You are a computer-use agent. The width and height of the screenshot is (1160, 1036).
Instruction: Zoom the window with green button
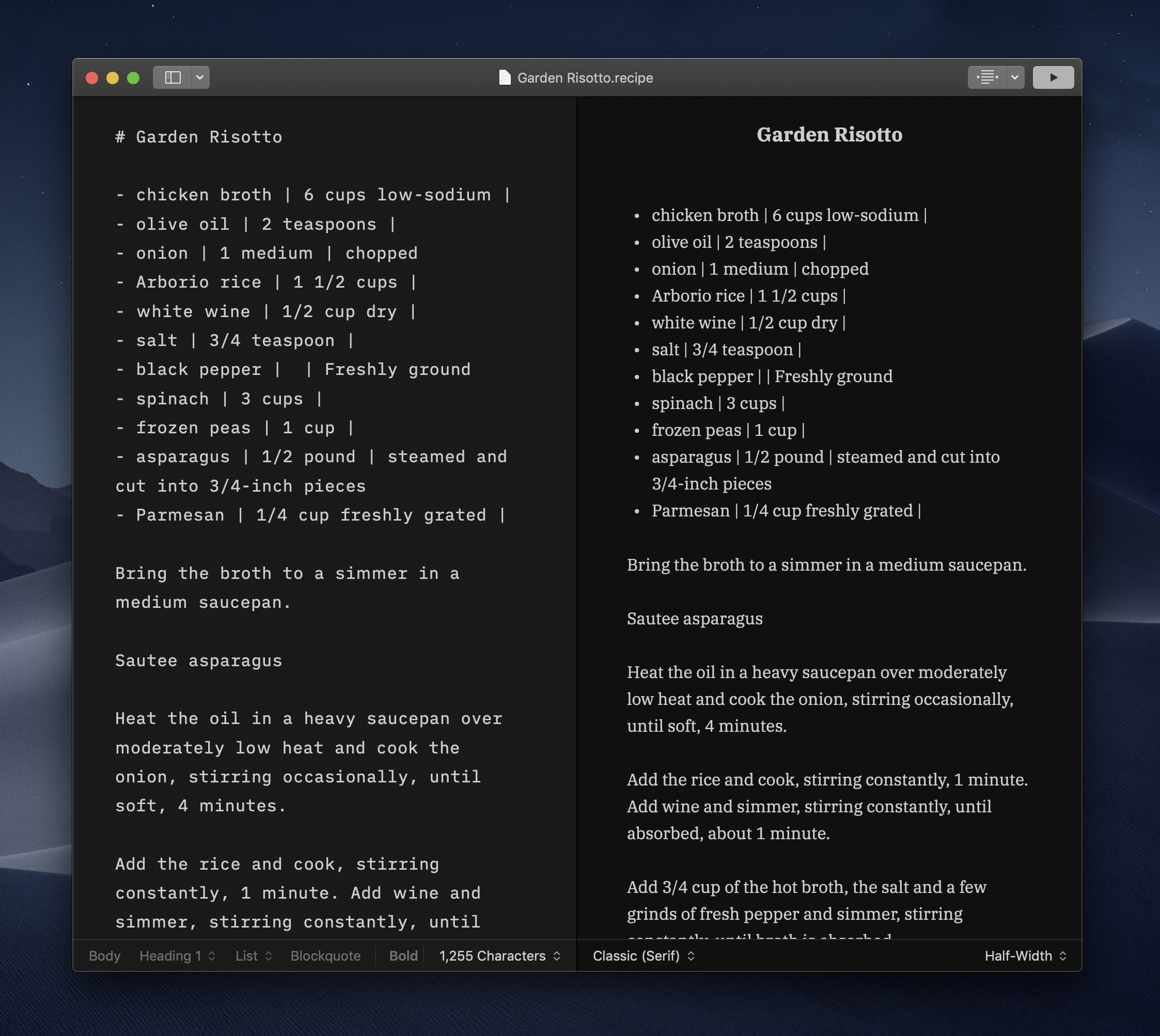[x=133, y=78]
